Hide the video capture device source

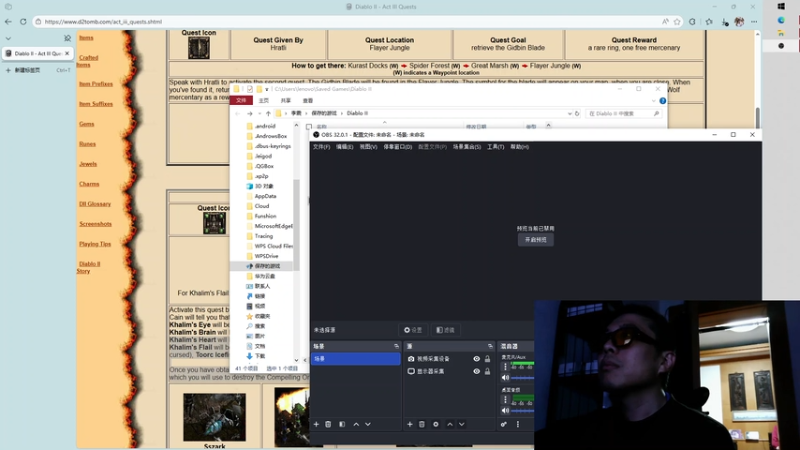click(x=477, y=359)
